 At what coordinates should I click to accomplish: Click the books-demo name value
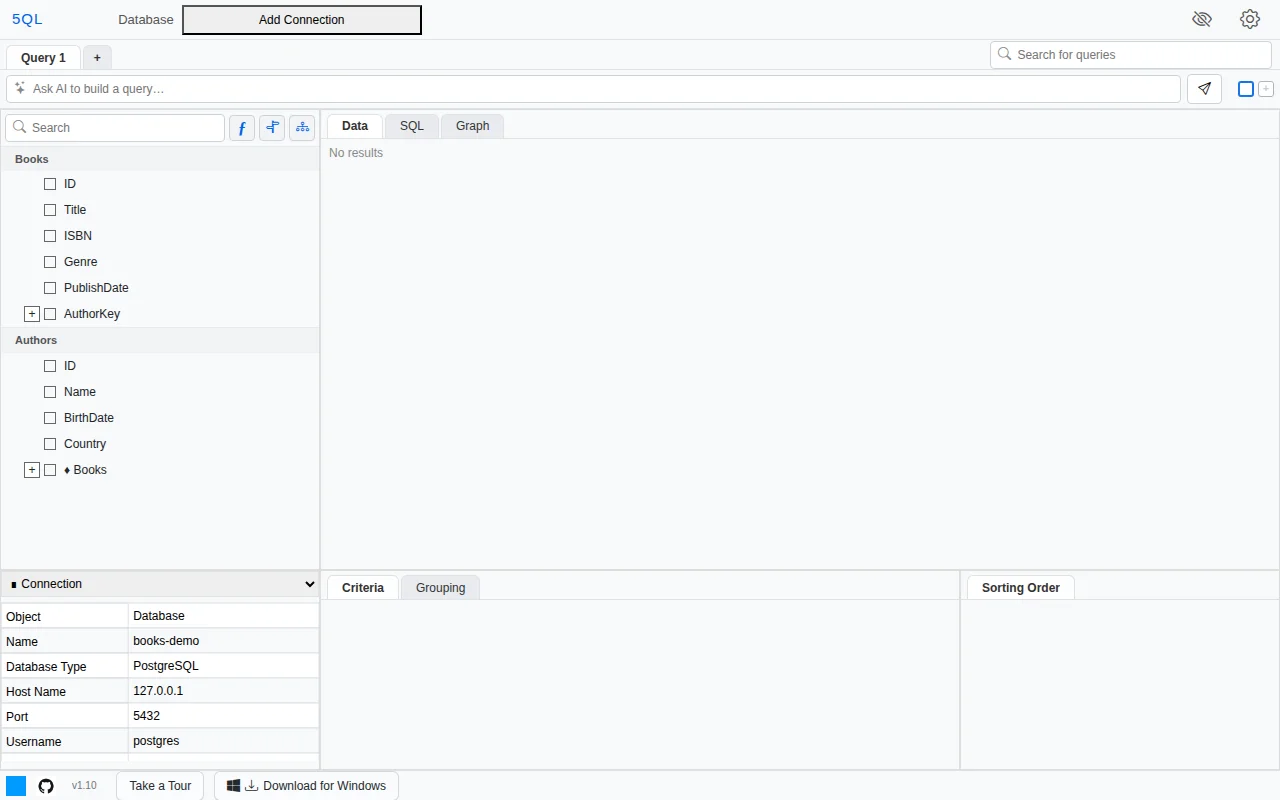pyautogui.click(x=224, y=641)
